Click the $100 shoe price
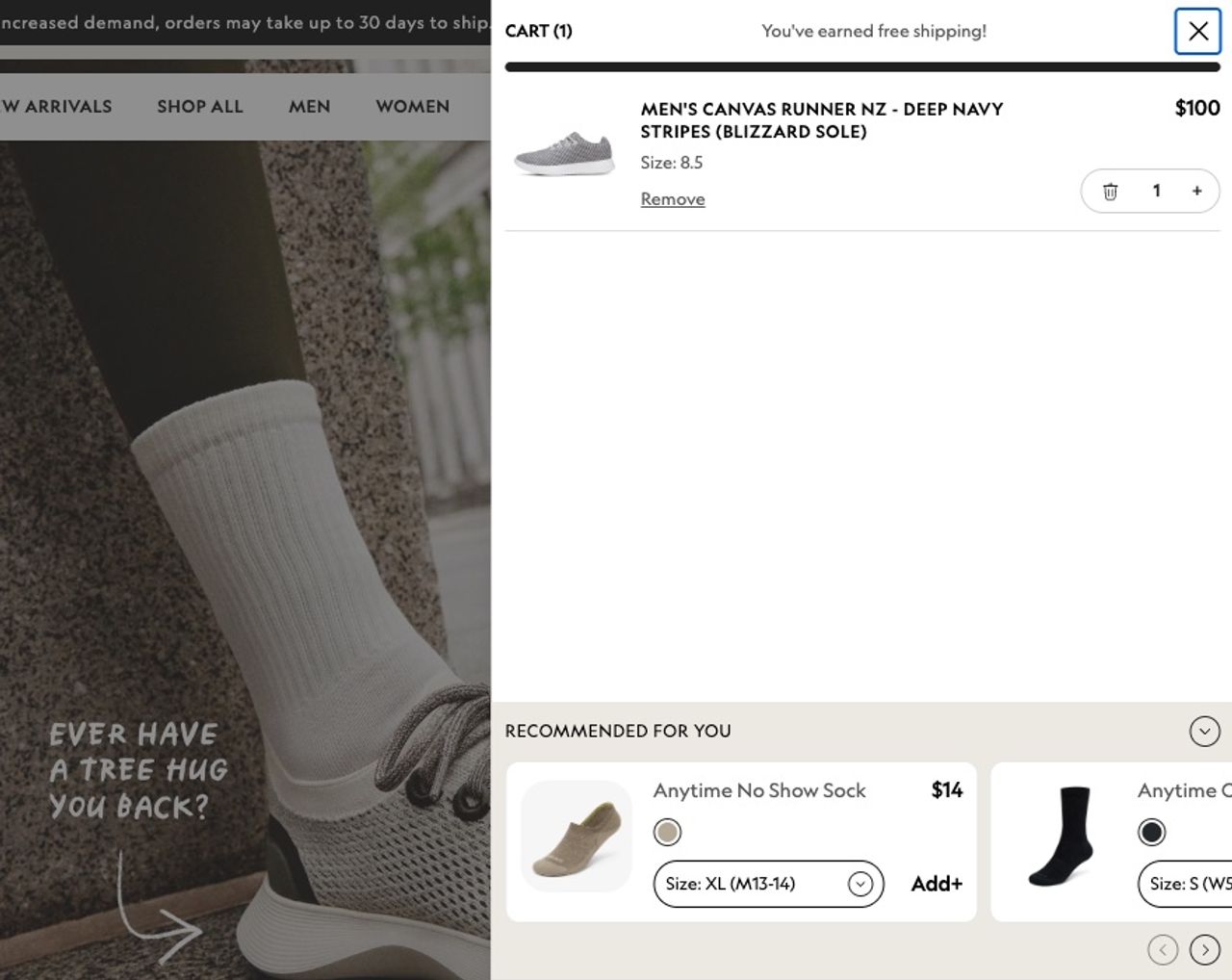This screenshot has height=980, width=1232. 1197,108
